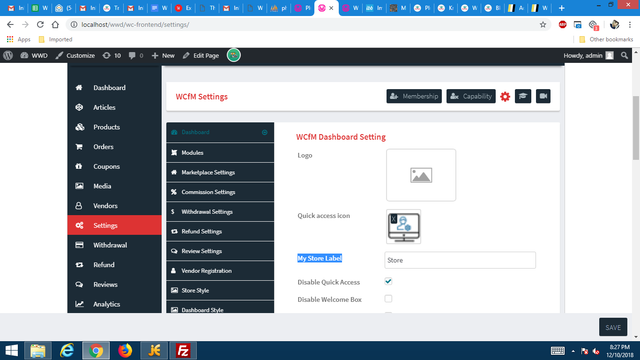The height and width of the screenshot is (360, 640).
Task: Open the Review Settings tab
Action: tap(220, 251)
